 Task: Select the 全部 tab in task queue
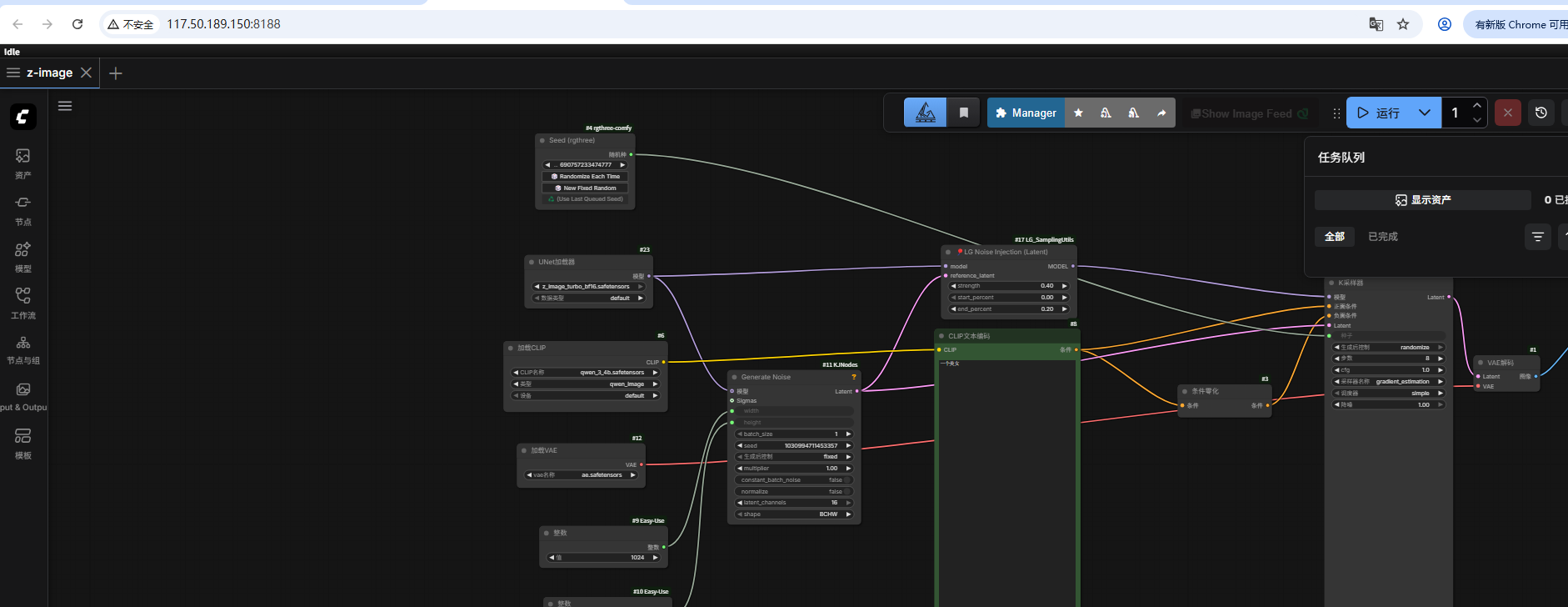point(1335,237)
